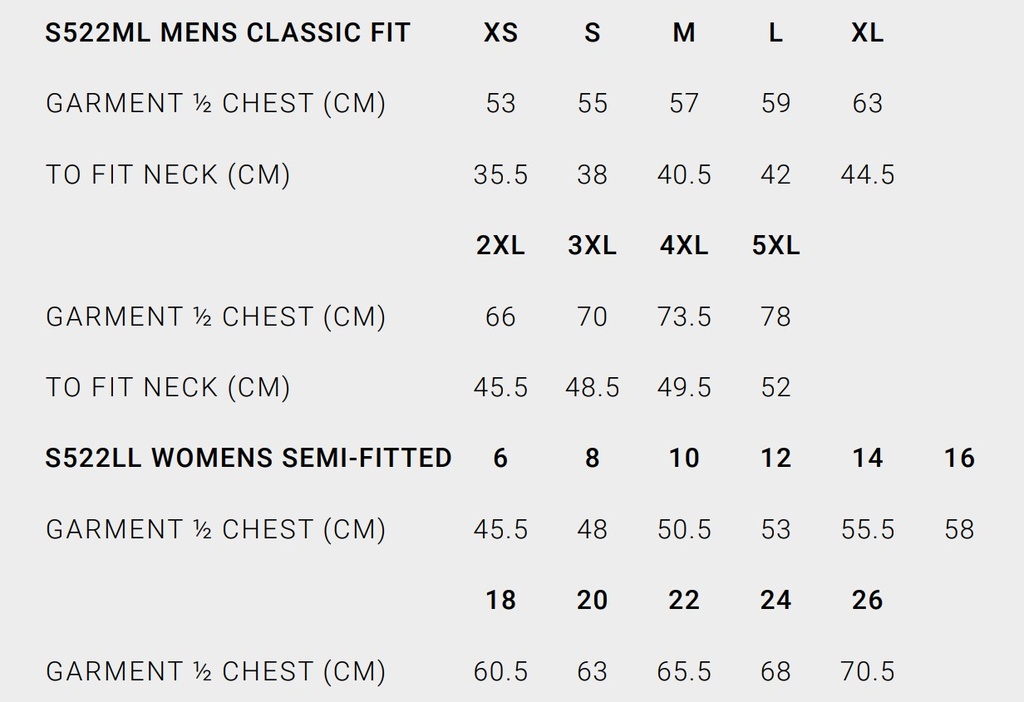
Task: Click the womens size 26 header
Action: 867,600
